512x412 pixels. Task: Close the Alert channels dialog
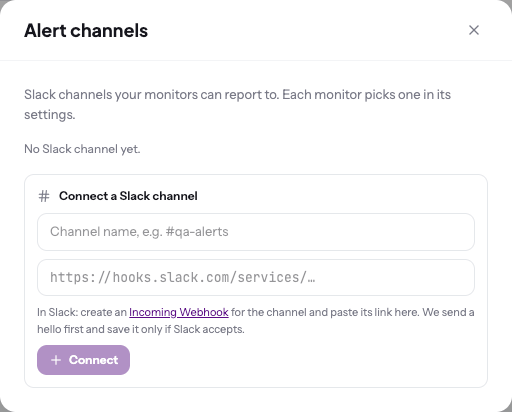[x=474, y=30]
